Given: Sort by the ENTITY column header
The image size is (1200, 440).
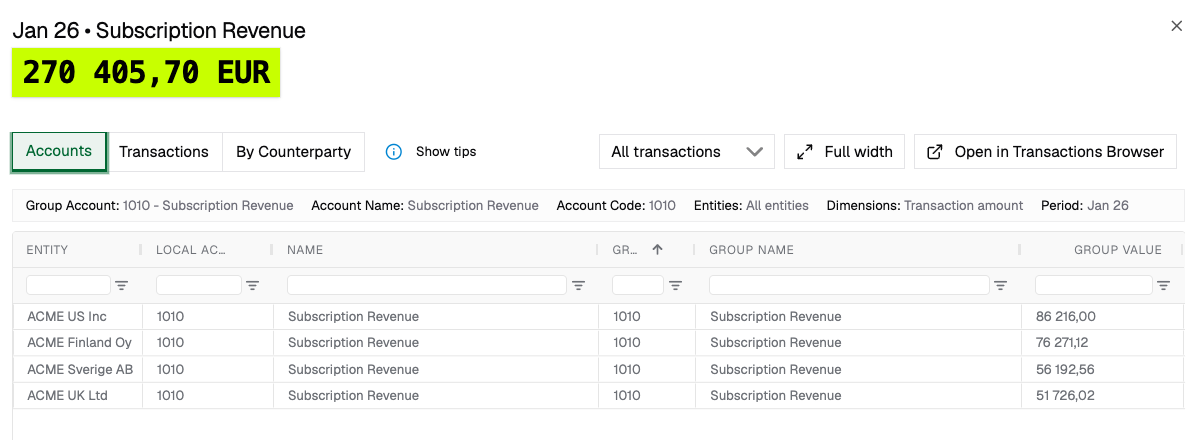Looking at the screenshot, I should [x=48, y=250].
